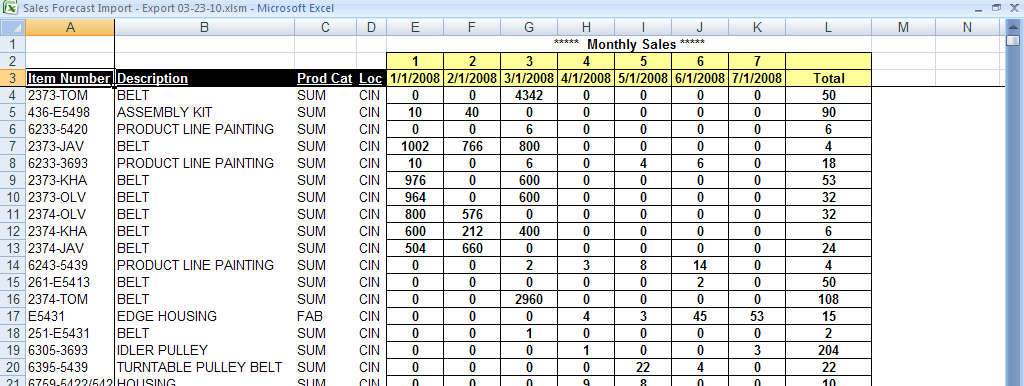The height and width of the screenshot is (386, 1024).
Task: Click the Select All corner button
Action: (x=13, y=27)
